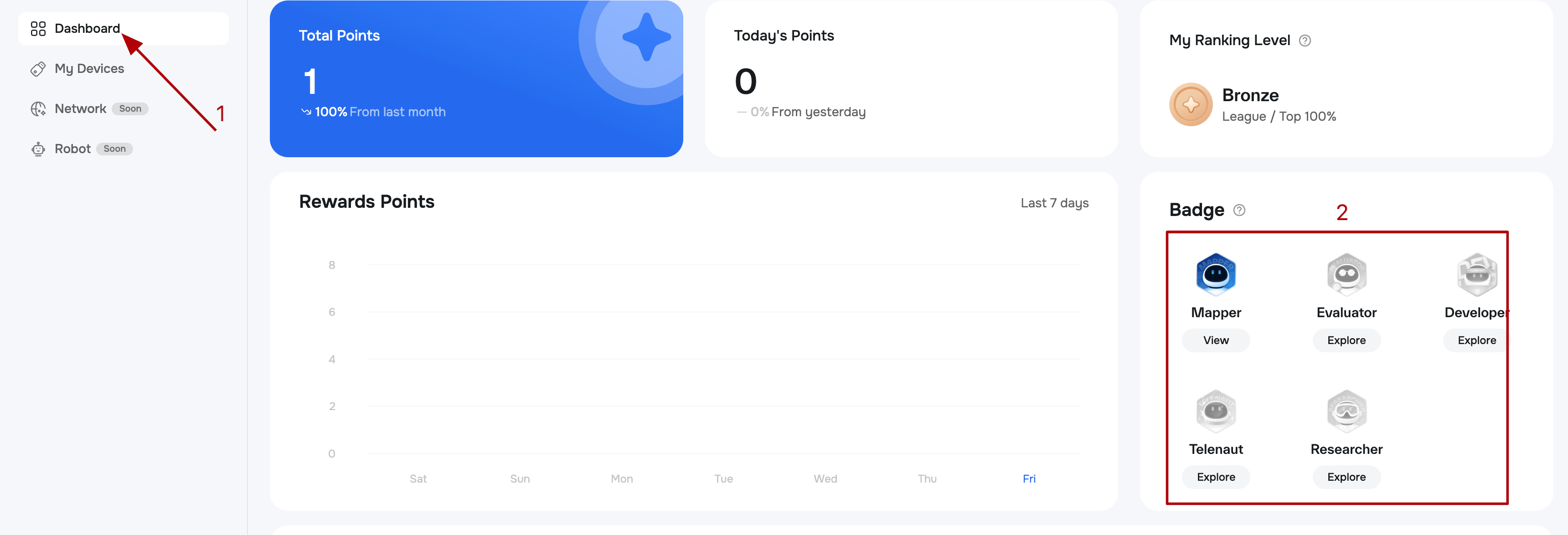Click Explore under the Telenaut badge

pos(1216,477)
